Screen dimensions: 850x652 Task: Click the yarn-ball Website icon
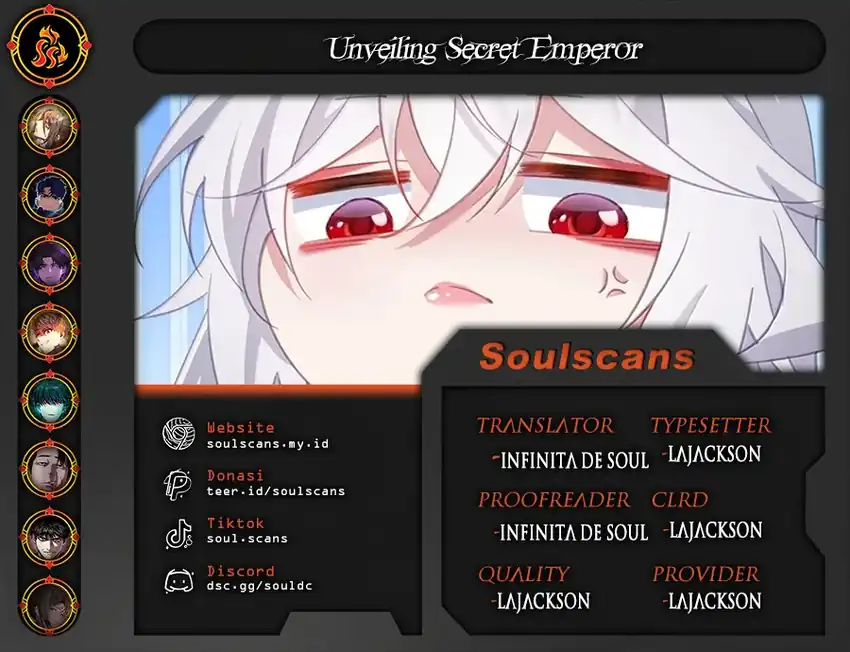(x=178, y=434)
